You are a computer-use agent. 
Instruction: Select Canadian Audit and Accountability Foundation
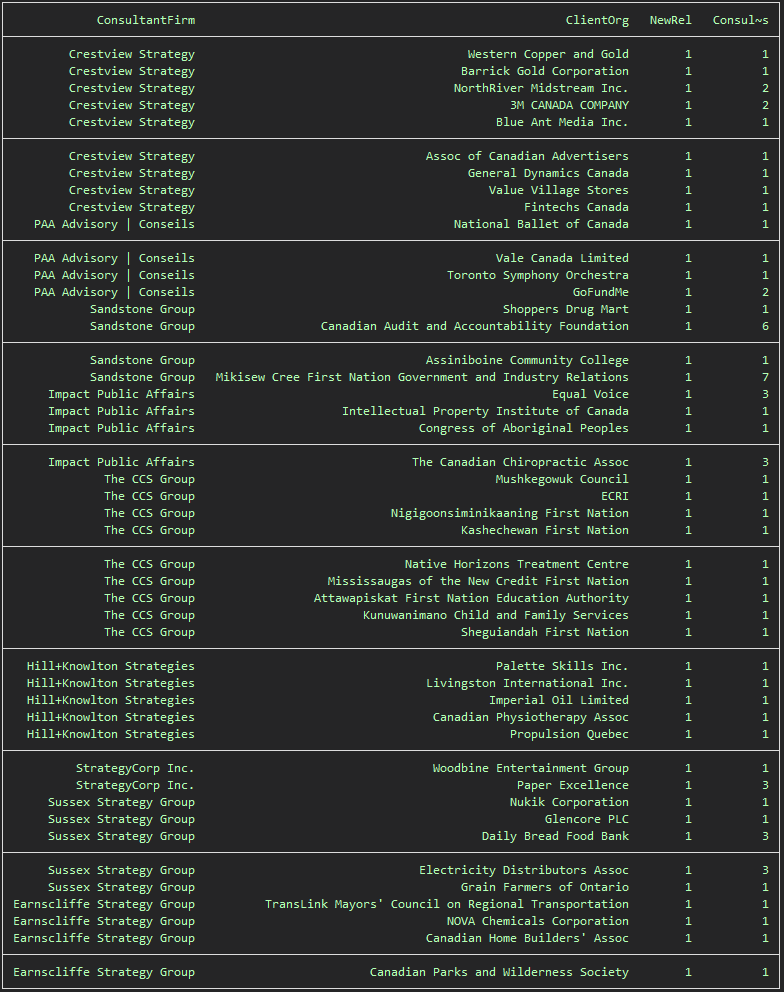[x=475, y=326]
